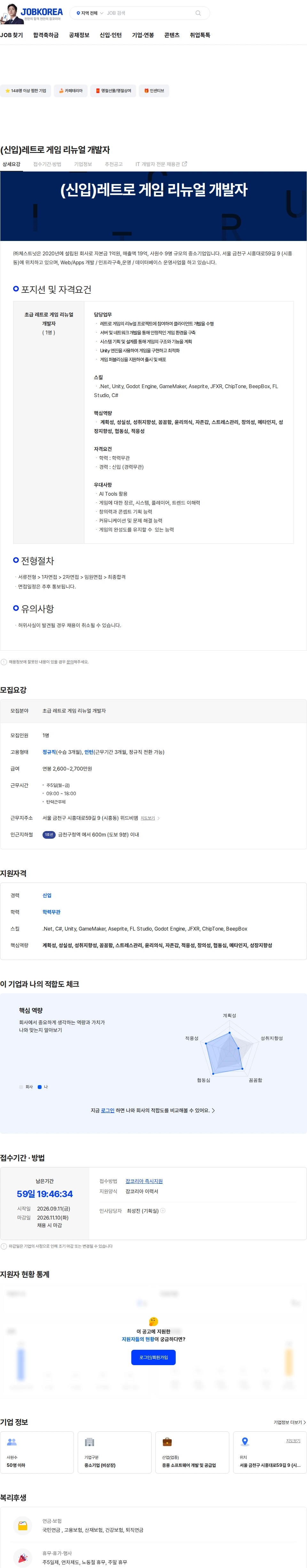Click the 문의 link under job details

[69, 662]
